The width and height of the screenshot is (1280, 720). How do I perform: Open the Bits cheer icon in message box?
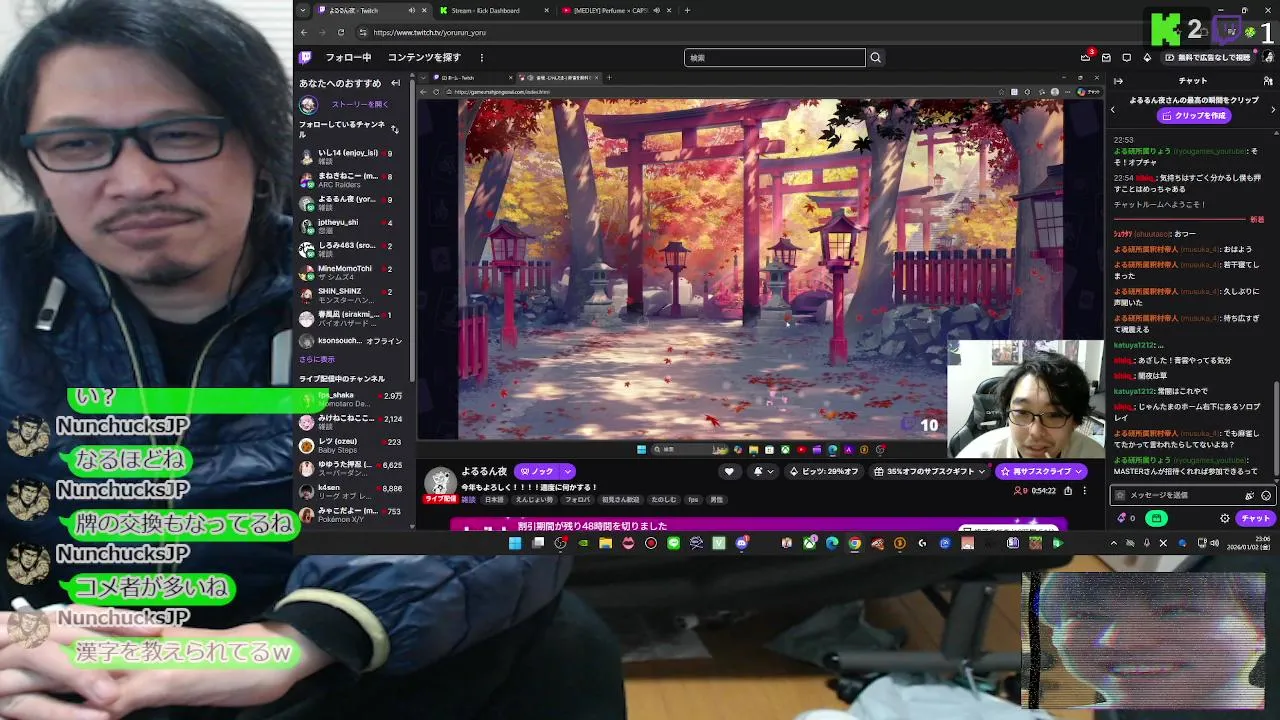(x=1249, y=495)
